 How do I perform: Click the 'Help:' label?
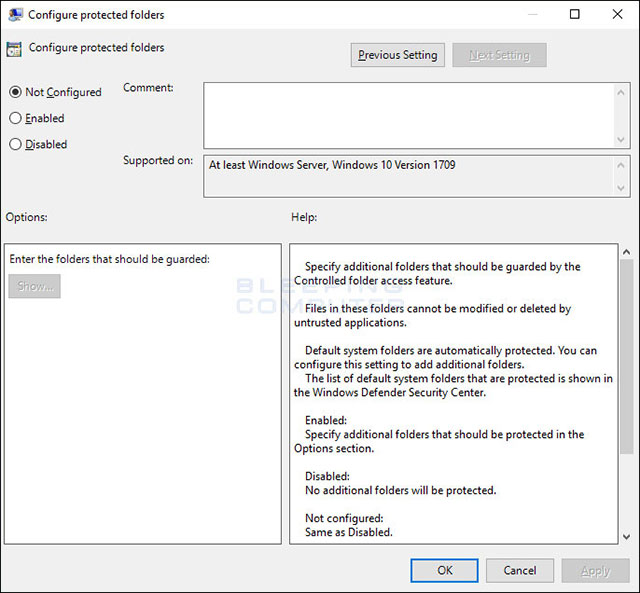[304, 217]
